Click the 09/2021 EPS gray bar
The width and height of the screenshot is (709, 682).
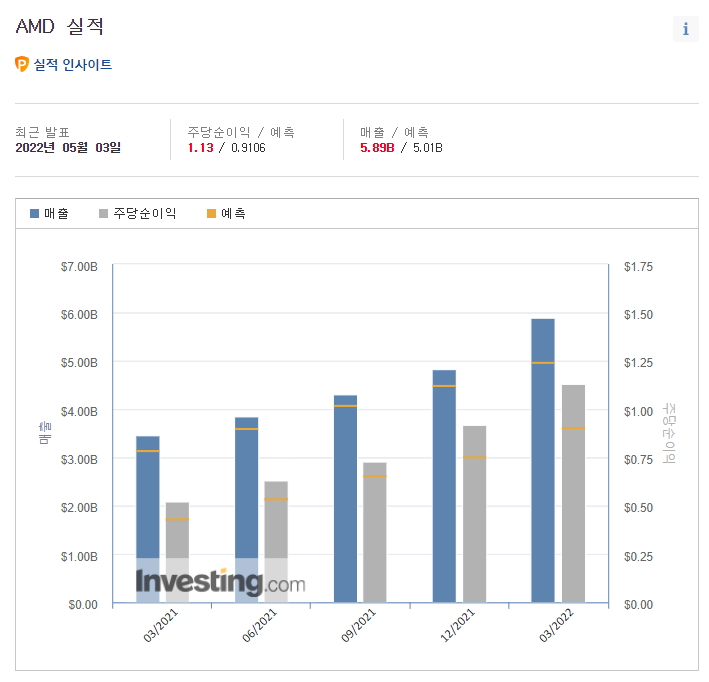coord(375,532)
